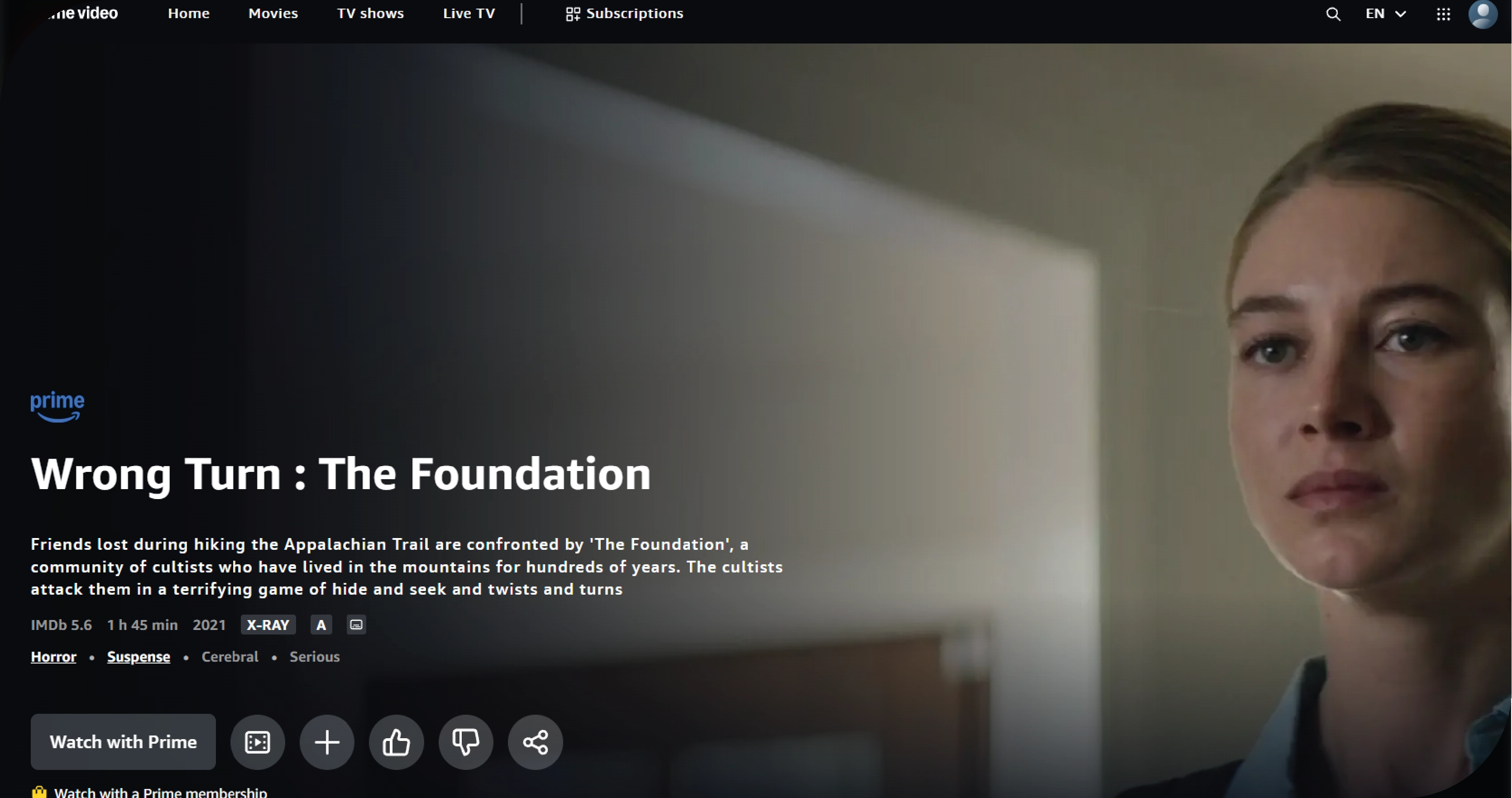
Task: Add the movie to Watchlist with plus icon
Action: coord(327,742)
